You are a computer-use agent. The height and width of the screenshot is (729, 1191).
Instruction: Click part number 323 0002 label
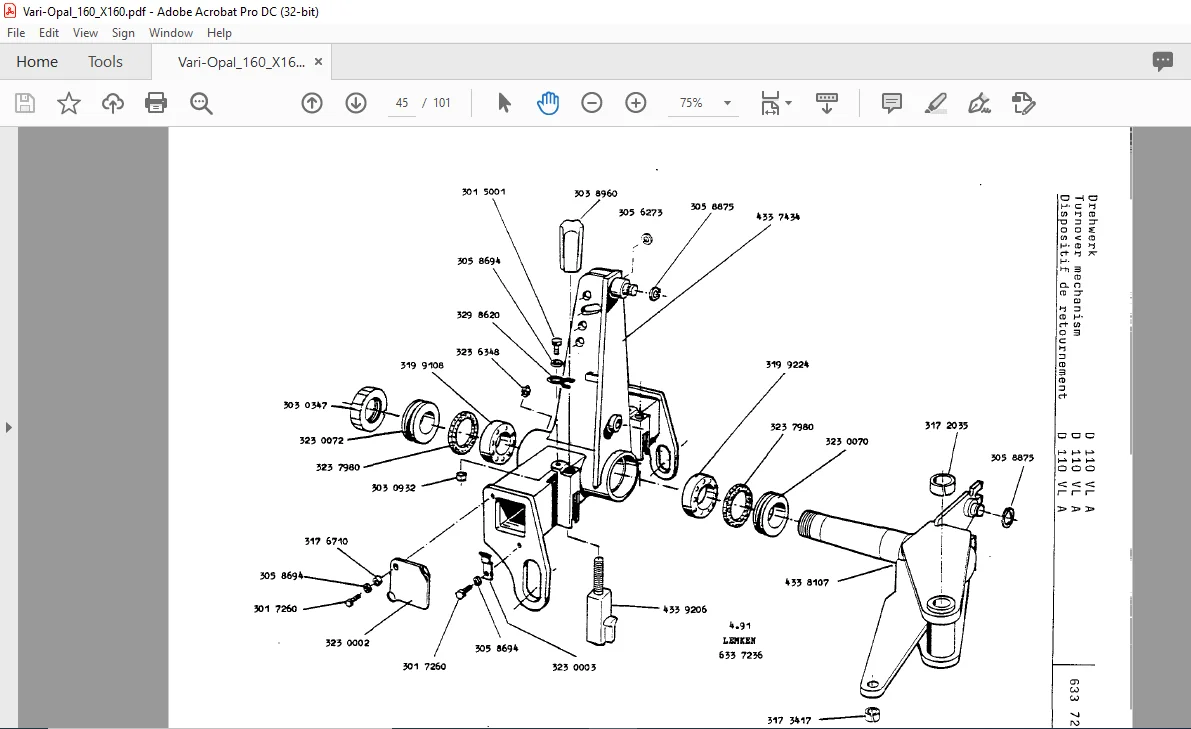pos(347,642)
